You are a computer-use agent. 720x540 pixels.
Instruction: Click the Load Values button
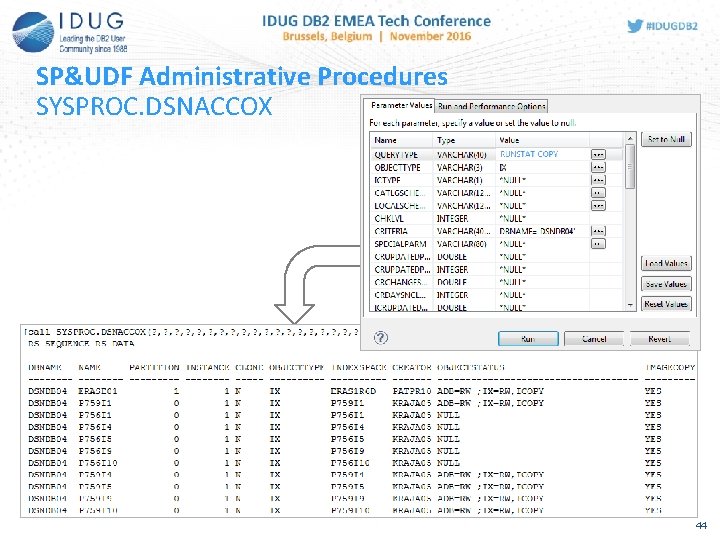point(666,263)
